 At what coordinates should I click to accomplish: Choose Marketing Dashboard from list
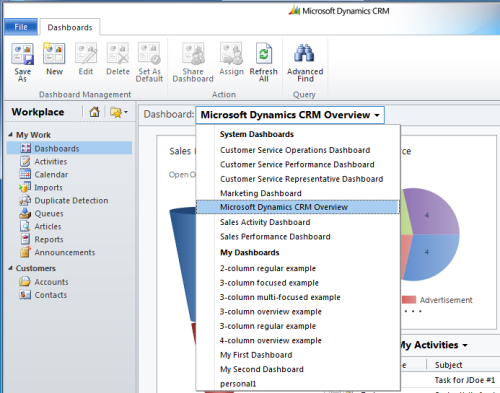tap(261, 193)
